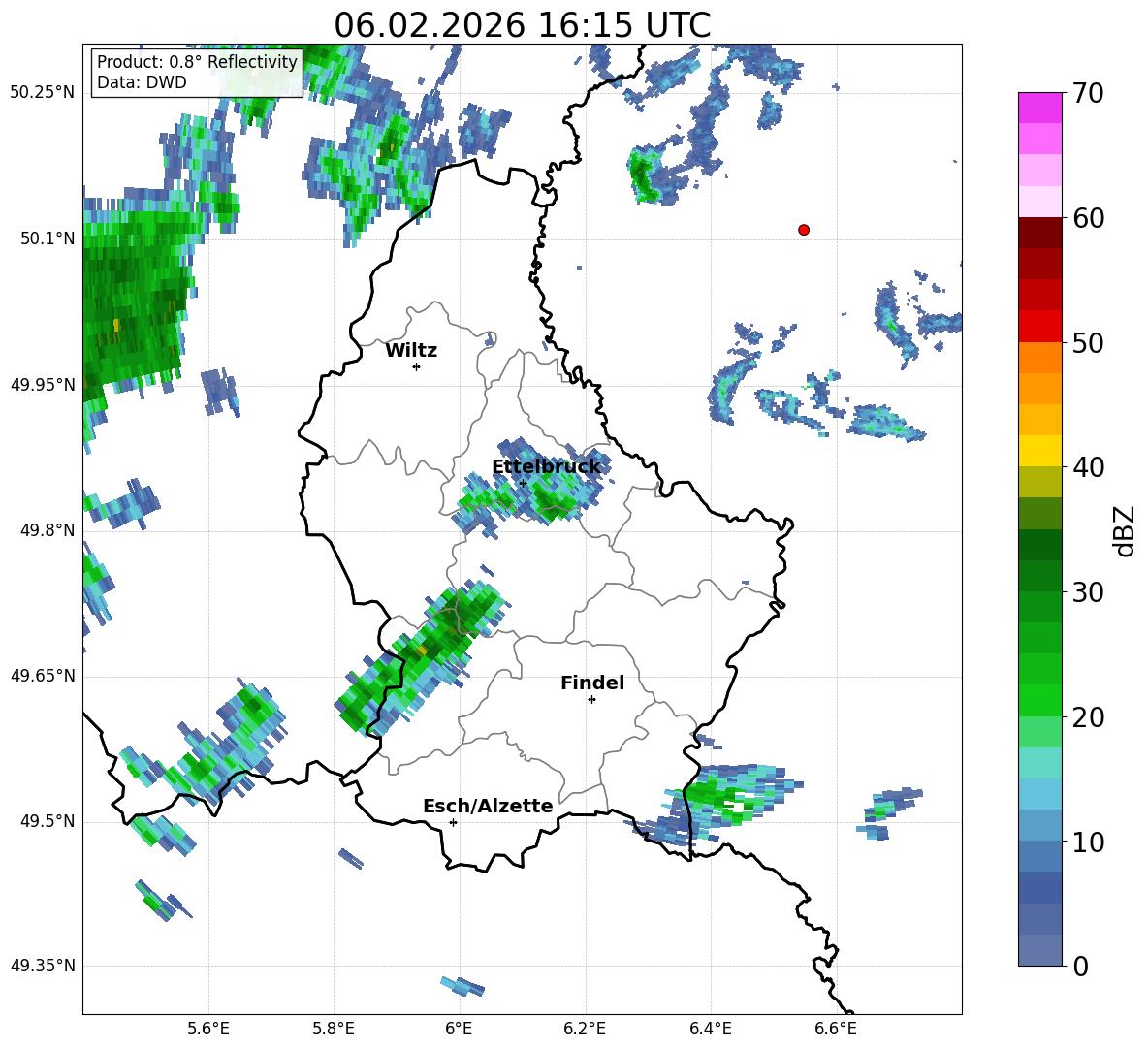
Task: Click the Esch/Alzette cross marker
Action: 453,822
